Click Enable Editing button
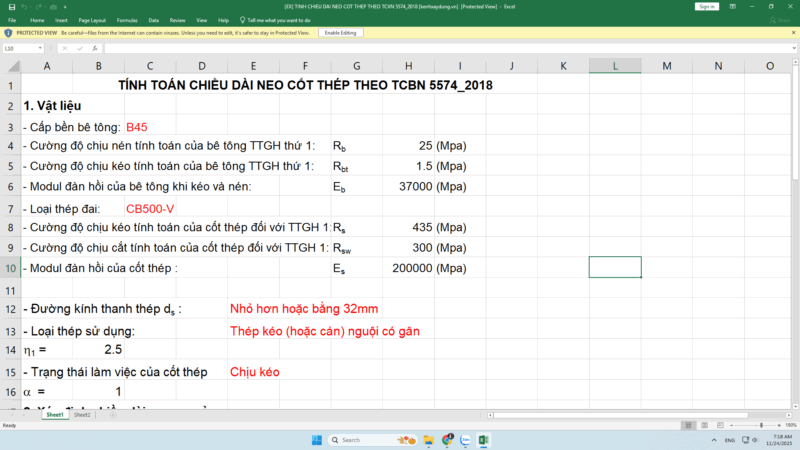 (340, 33)
